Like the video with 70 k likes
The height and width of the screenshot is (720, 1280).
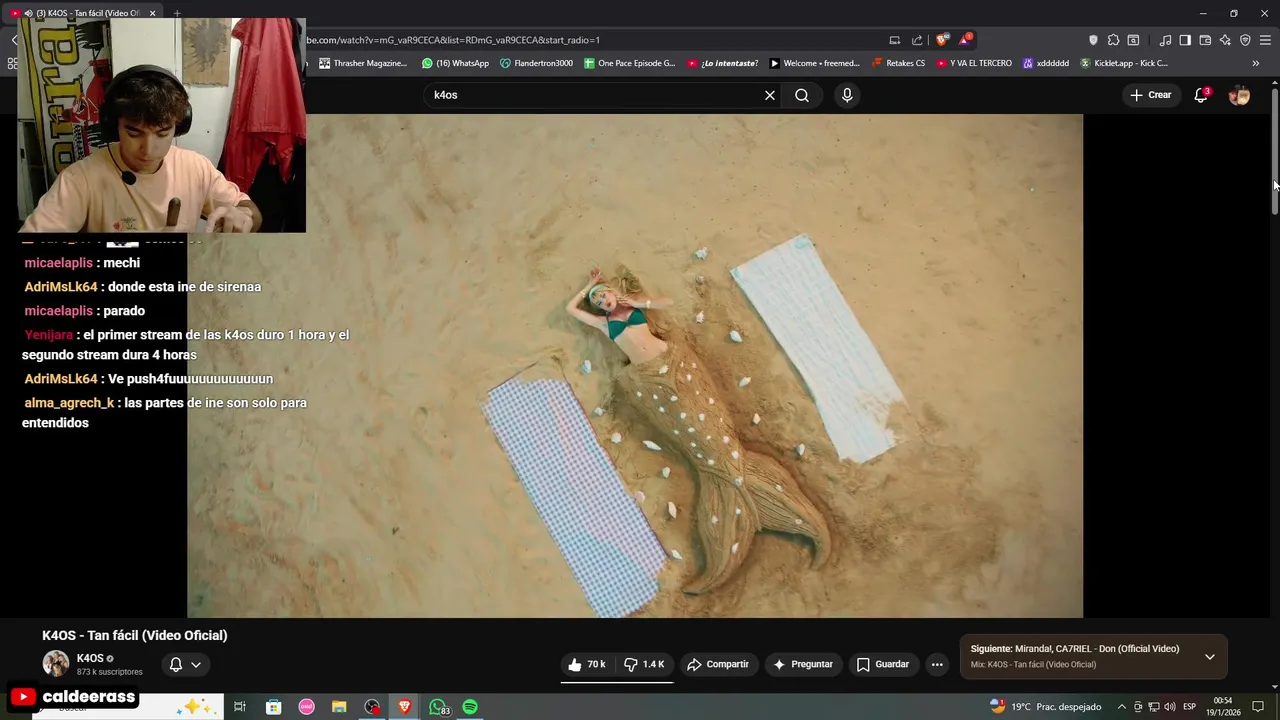pyautogui.click(x=587, y=664)
